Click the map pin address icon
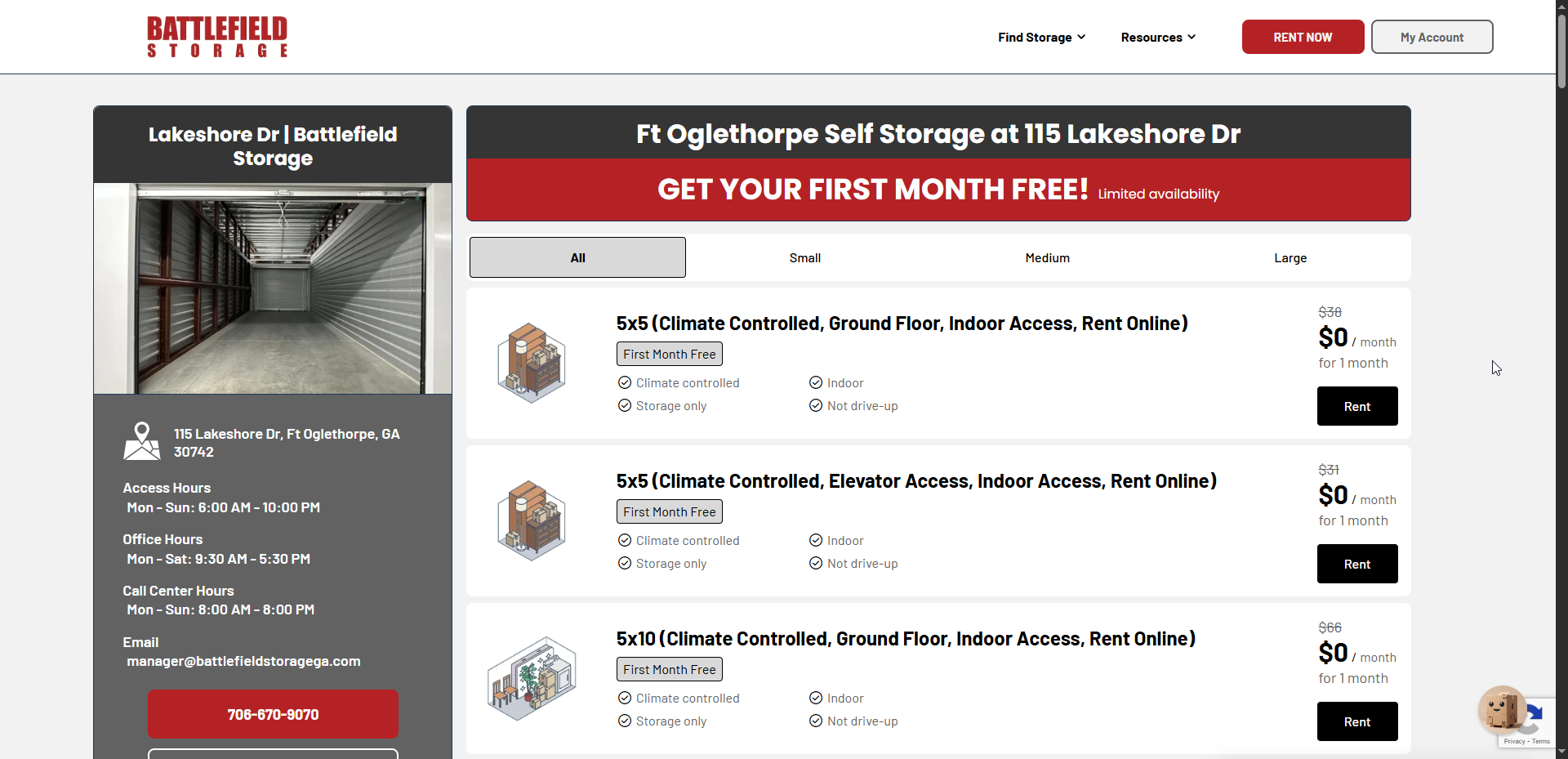Viewport: 1568px width, 759px height. point(142,441)
